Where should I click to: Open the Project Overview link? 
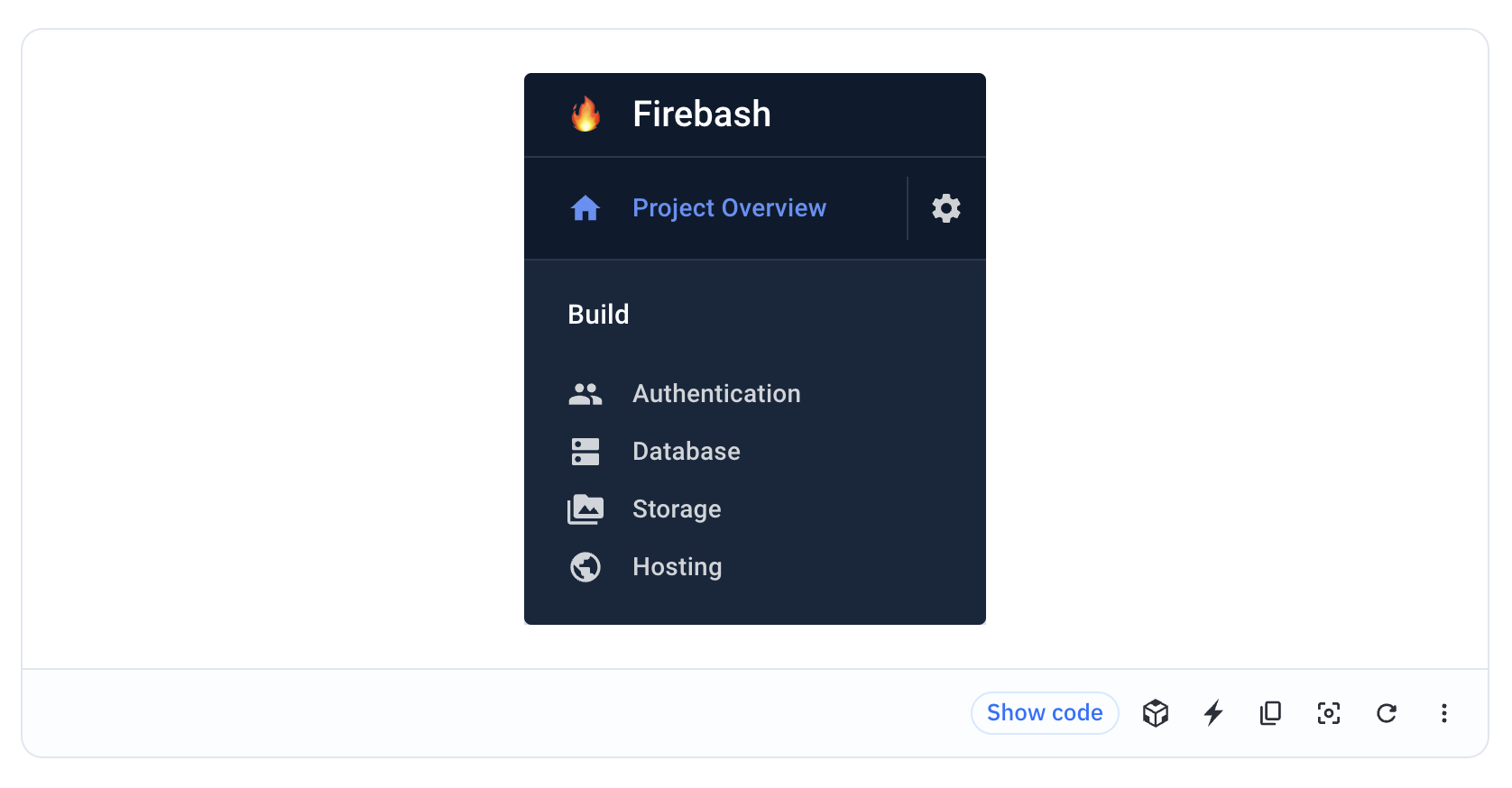pyautogui.click(x=729, y=208)
